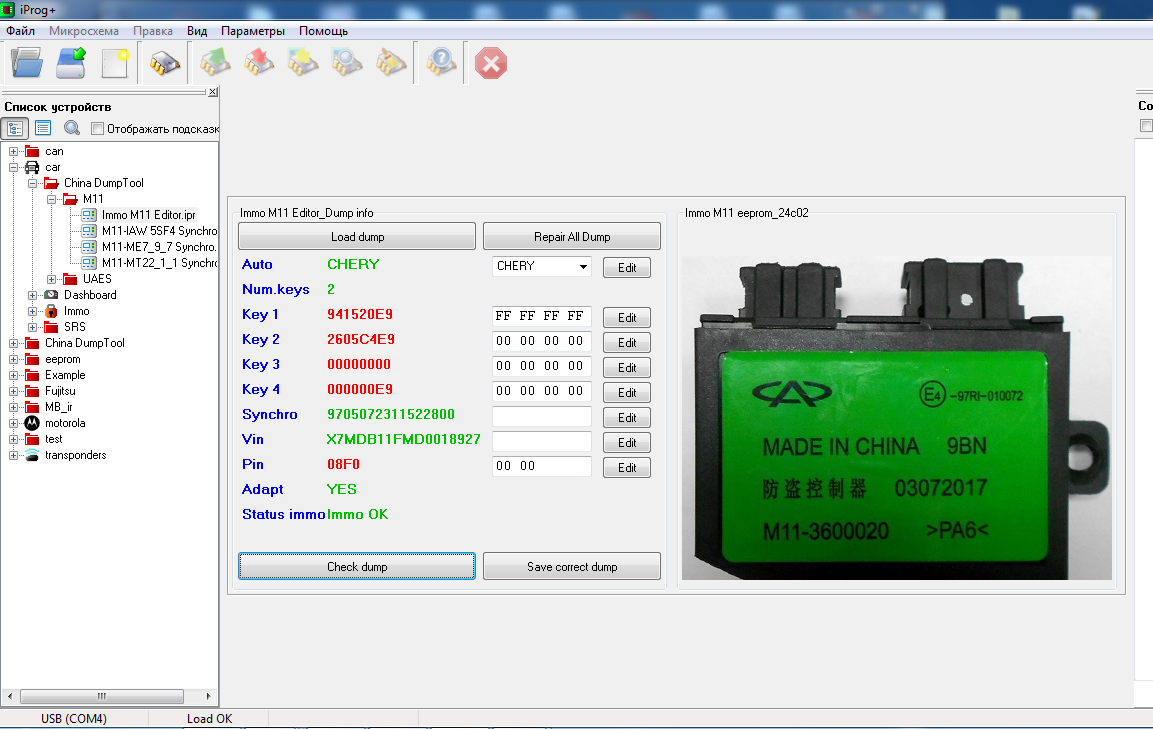Screen dimensions: 1153x729
Task: Select M11-MT22_1_1 Synchro script
Action: (x=159, y=263)
